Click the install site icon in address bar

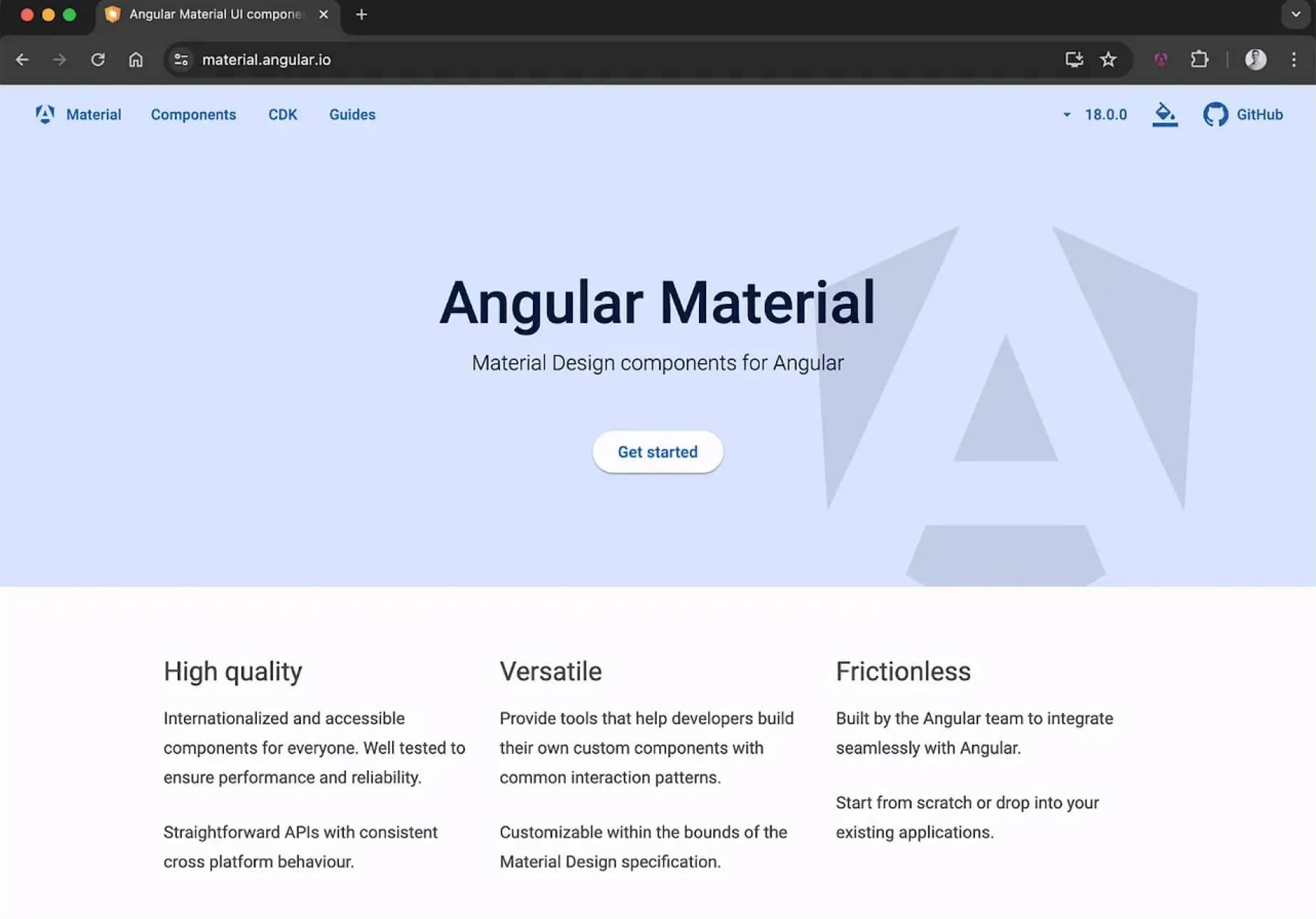pyautogui.click(x=1074, y=60)
